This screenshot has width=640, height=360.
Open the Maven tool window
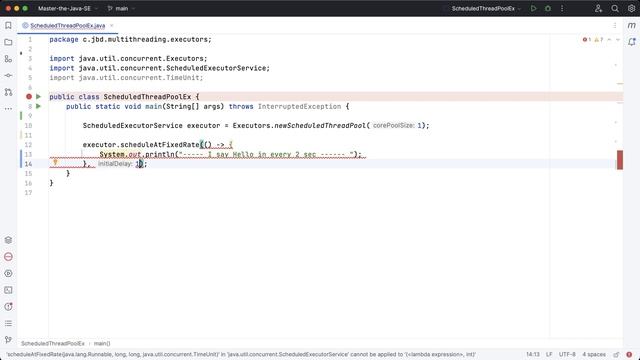point(631,26)
